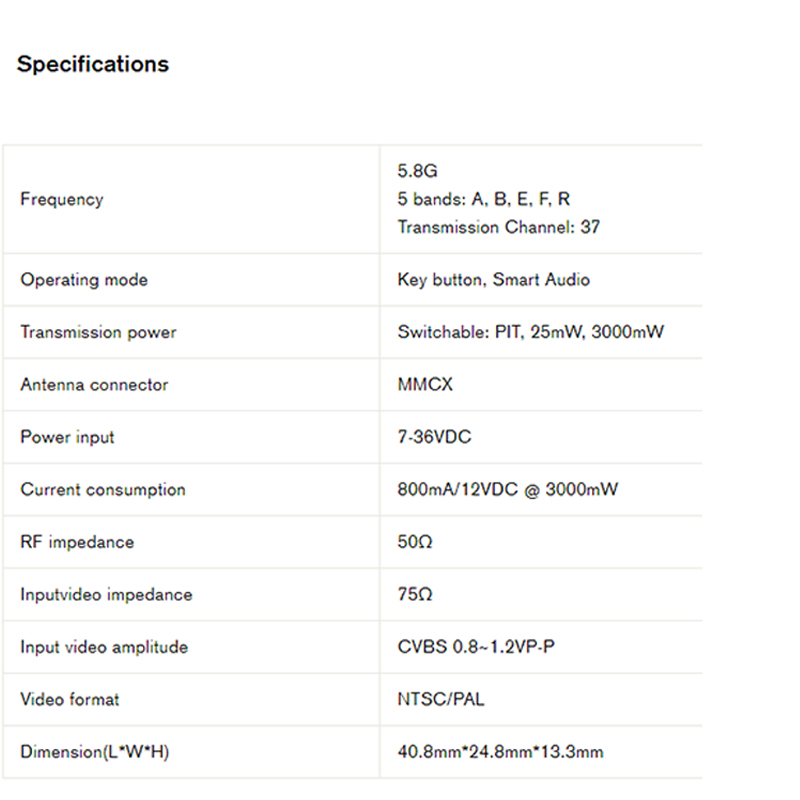Select the Power input label
800x800 pixels.
tap(67, 437)
